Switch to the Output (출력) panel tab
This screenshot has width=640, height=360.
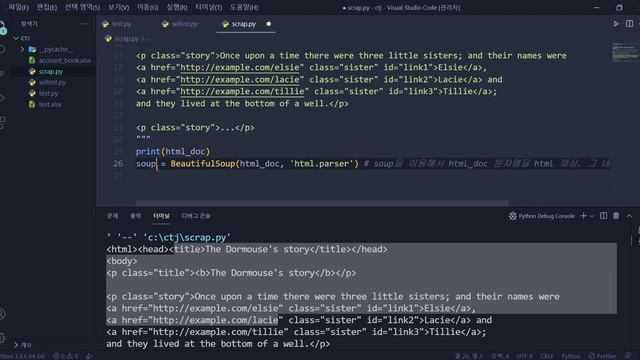coord(136,216)
